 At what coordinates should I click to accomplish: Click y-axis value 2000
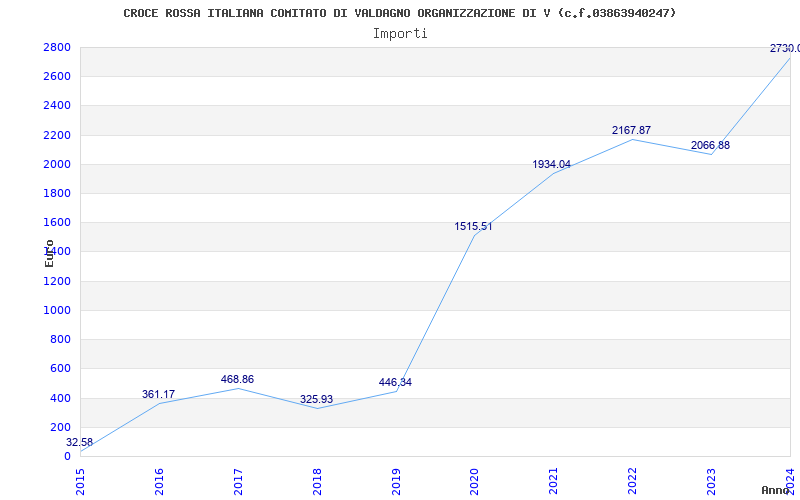click(57, 164)
